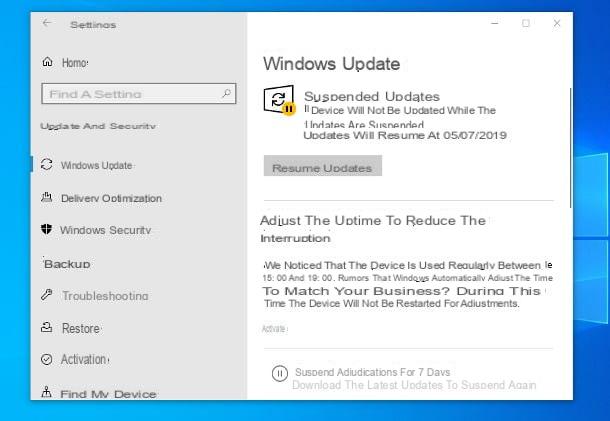Screen dimensions: 610x421
Task: Minimize the Settings window
Action: 494,23
